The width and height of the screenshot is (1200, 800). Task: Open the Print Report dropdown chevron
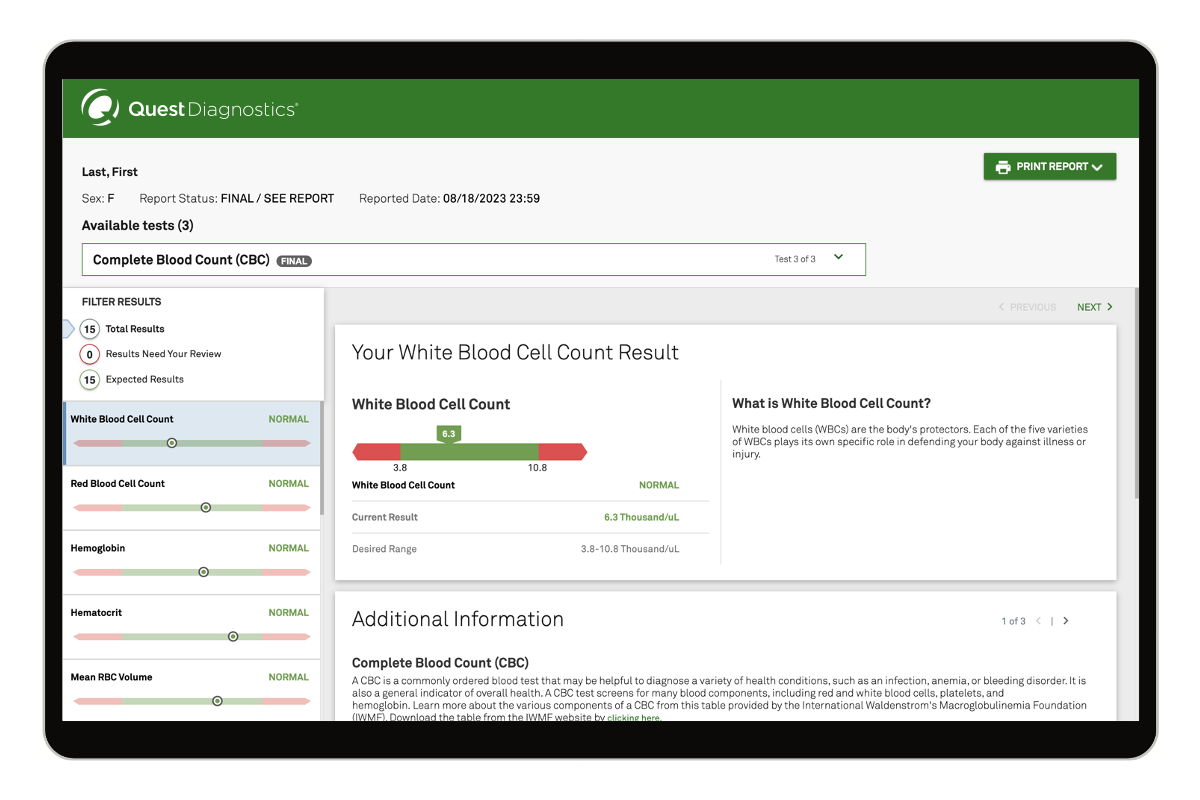pyautogui.click(x=1099, y=166)
